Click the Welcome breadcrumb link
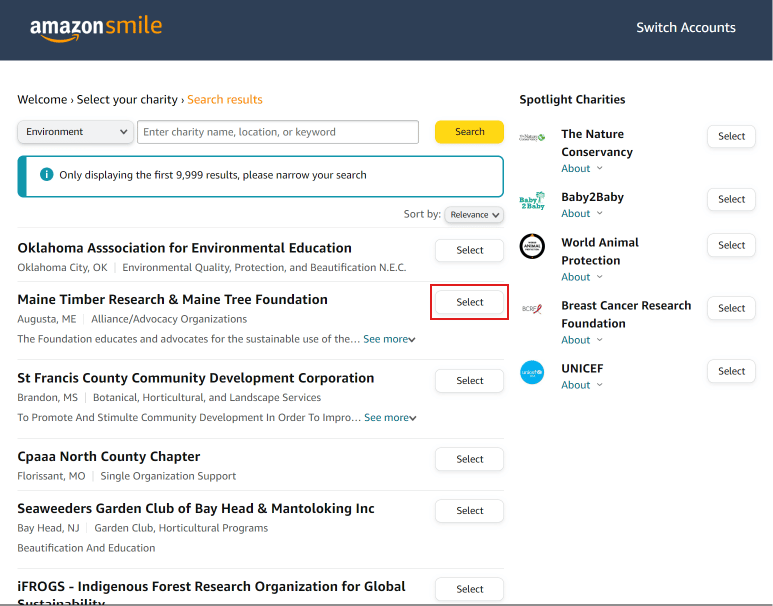 tap(42, 100)
